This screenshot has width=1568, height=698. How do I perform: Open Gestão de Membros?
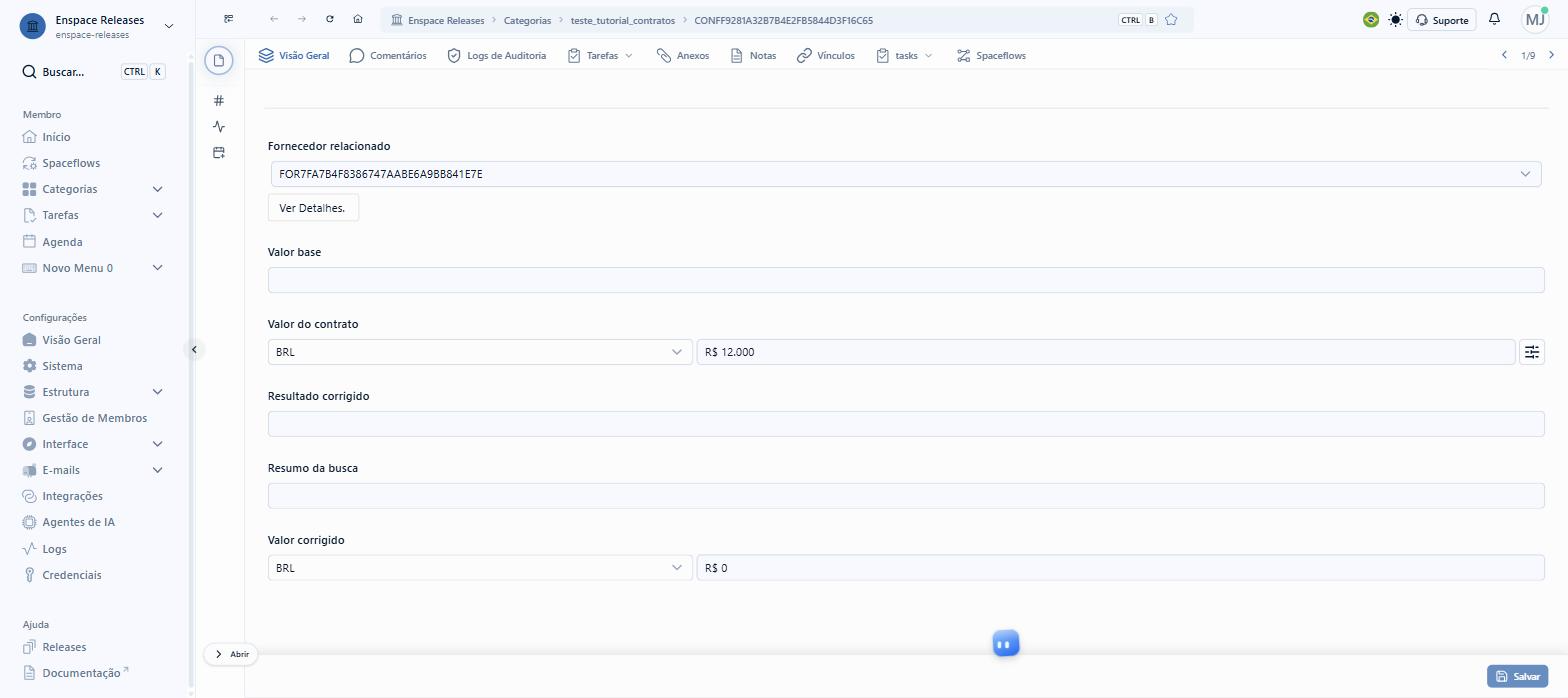(94, 418)
